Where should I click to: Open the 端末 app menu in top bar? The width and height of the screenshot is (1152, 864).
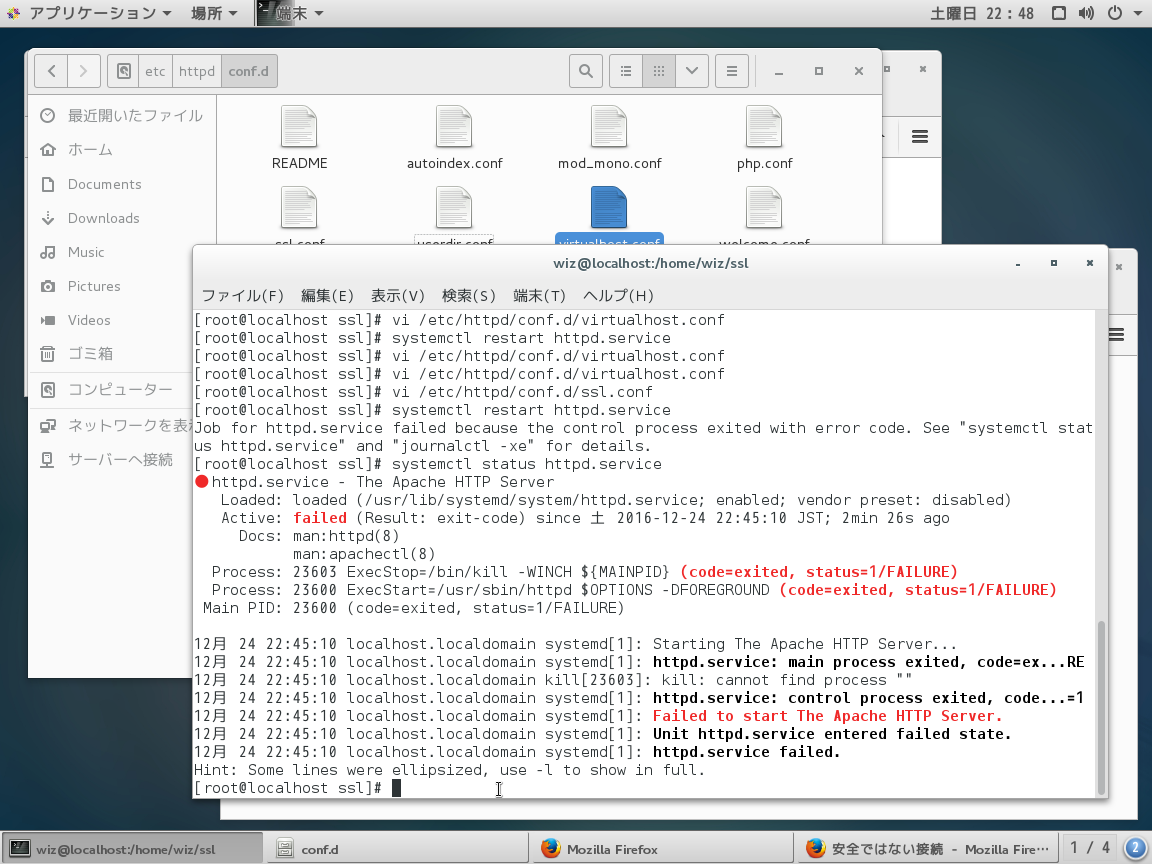point(292,13)
